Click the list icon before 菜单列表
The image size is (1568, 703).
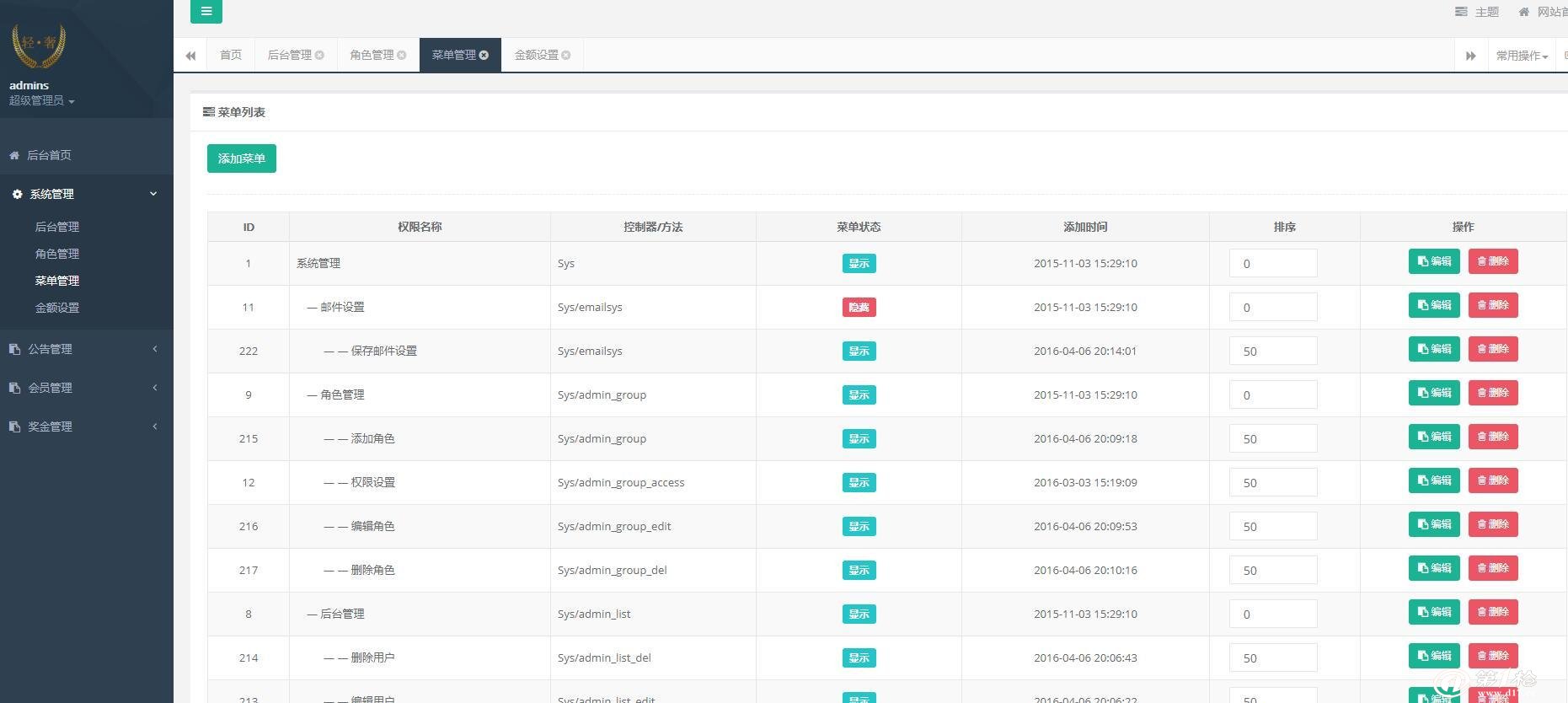click(x=209, y=112)
